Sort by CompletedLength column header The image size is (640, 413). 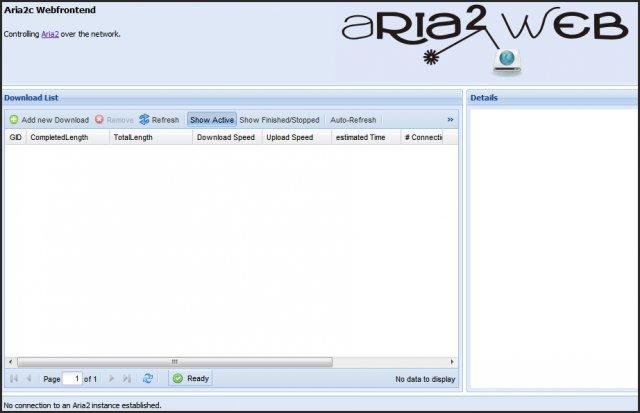click(68, 138)
